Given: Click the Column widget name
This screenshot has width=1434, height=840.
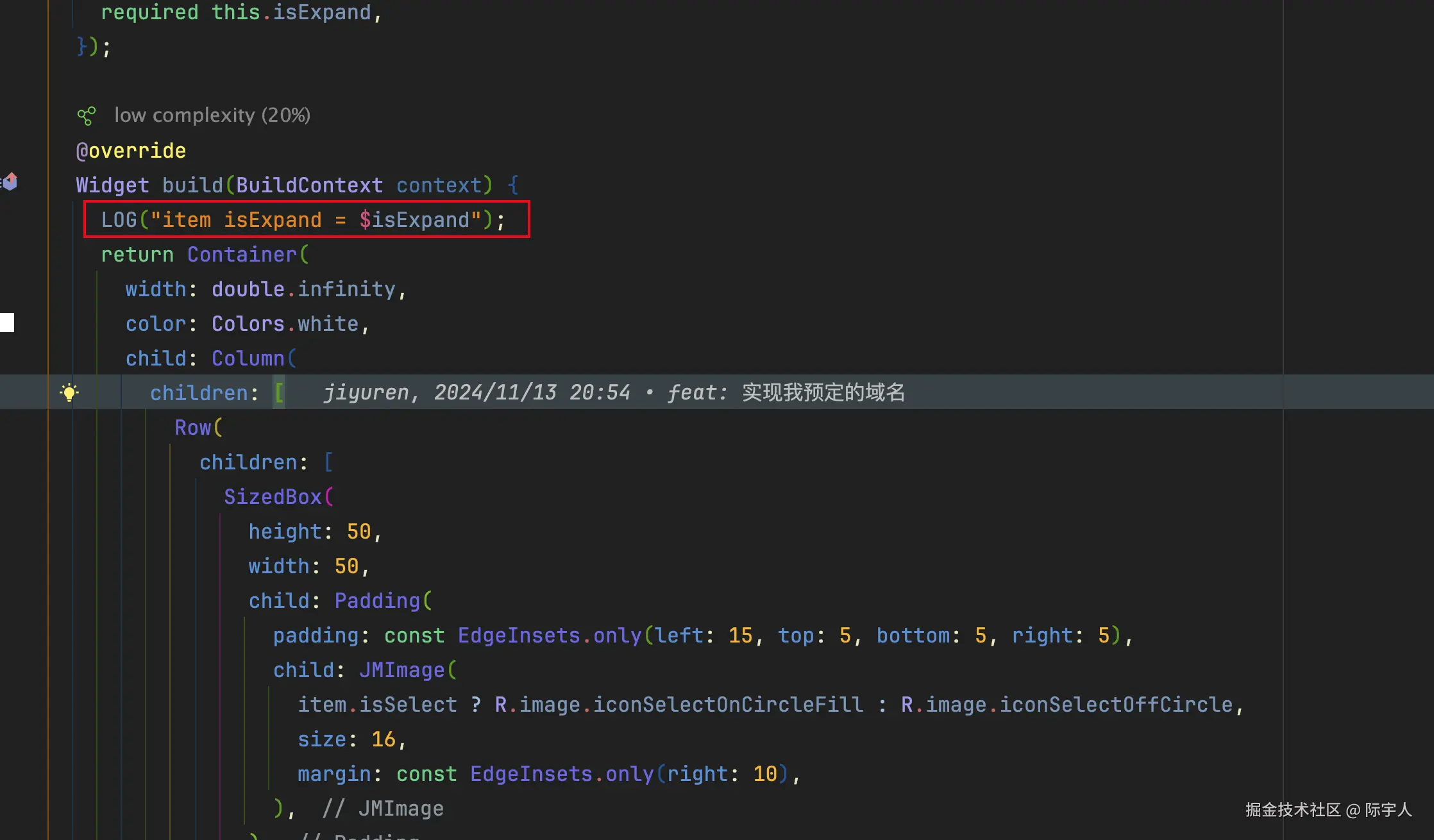Looking at the screenshot, I should 248,358.
